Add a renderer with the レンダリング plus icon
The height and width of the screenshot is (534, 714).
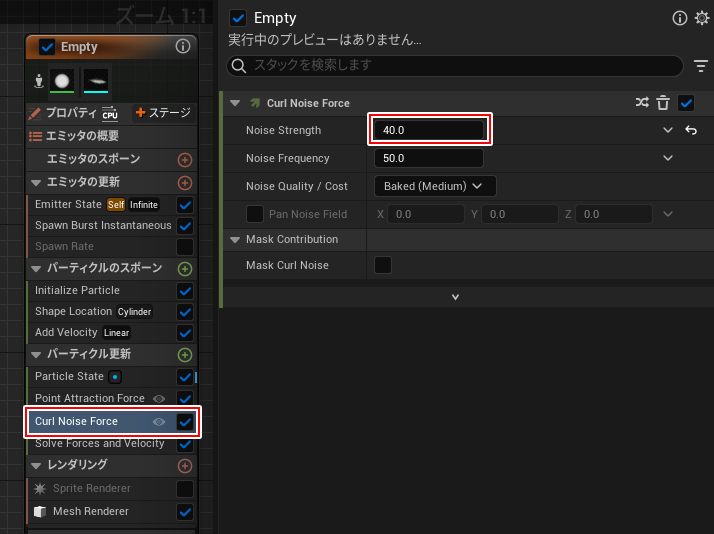pos(184,466)
